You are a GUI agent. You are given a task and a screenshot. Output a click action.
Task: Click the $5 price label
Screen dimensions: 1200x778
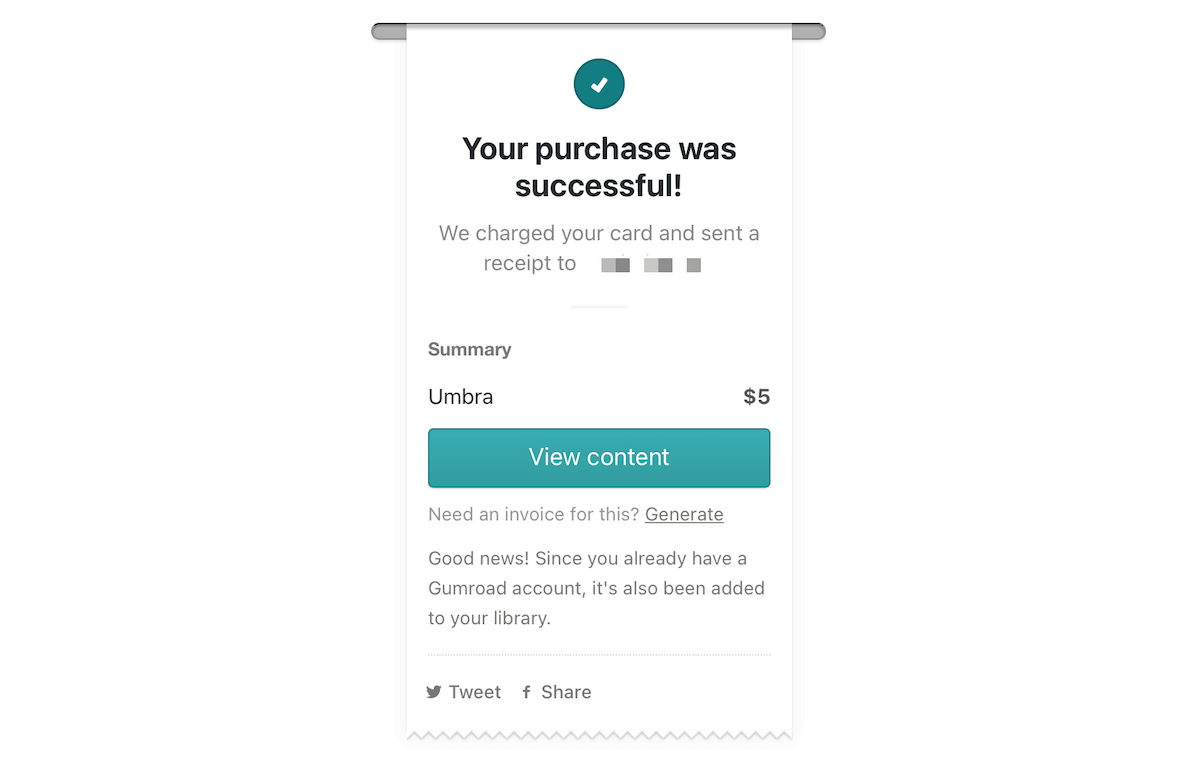[x=756, y=396]
